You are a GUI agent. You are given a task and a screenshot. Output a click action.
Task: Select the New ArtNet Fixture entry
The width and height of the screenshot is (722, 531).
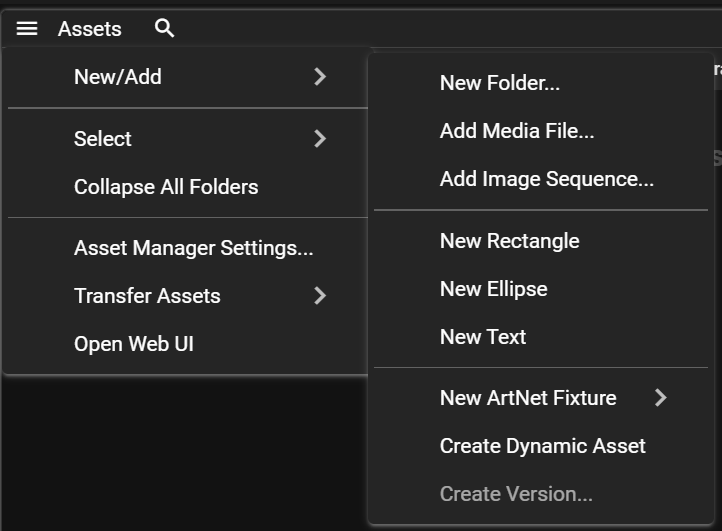tap(527, 398)
